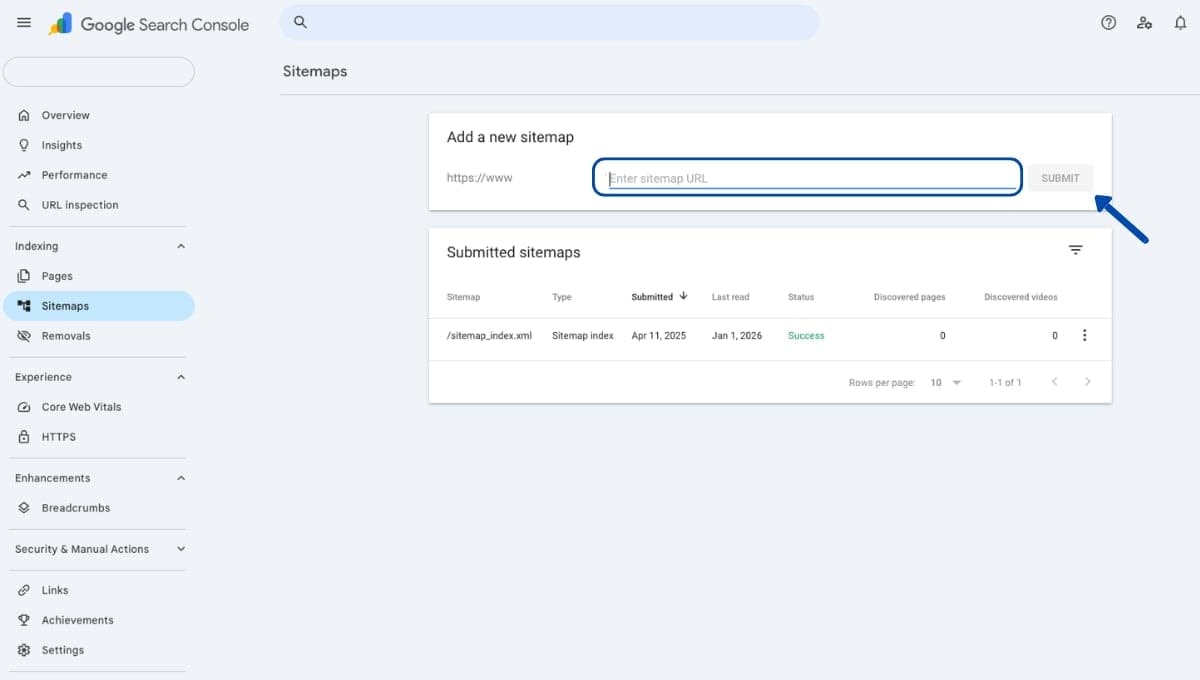Click the HTTPS padlock icon
The width and height of the screenshot is (1200, 680).
(24, 437)
